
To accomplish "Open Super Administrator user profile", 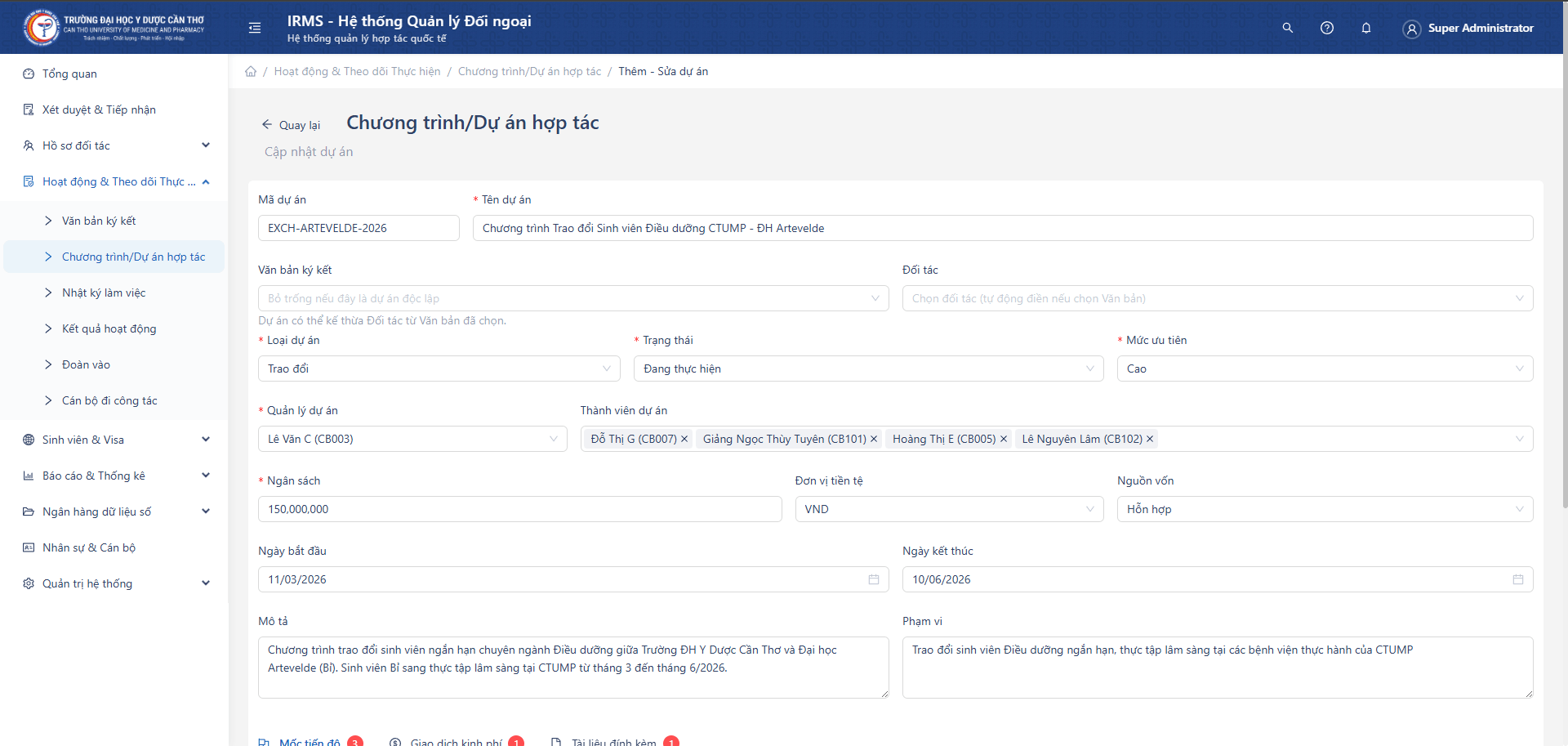I will (x=1468, y=28).
